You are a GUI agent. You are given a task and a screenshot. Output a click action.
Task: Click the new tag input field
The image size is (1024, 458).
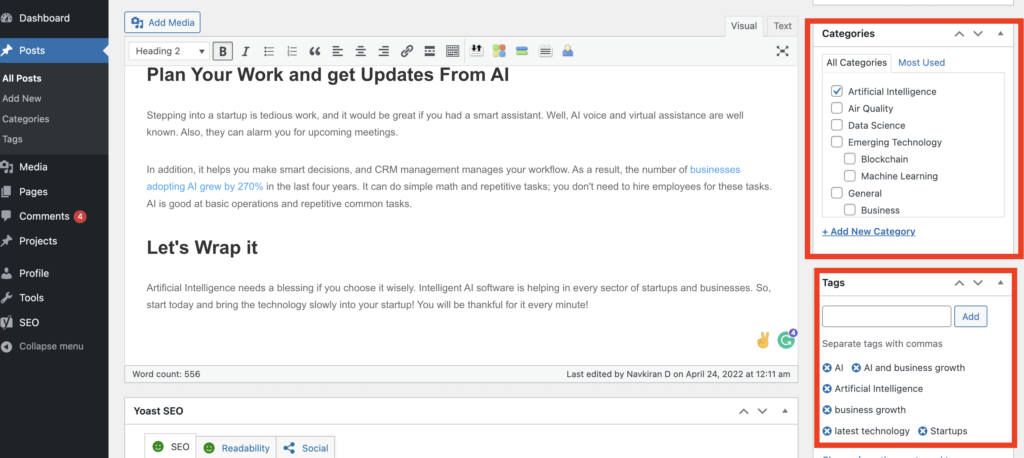tap(886, 316)
